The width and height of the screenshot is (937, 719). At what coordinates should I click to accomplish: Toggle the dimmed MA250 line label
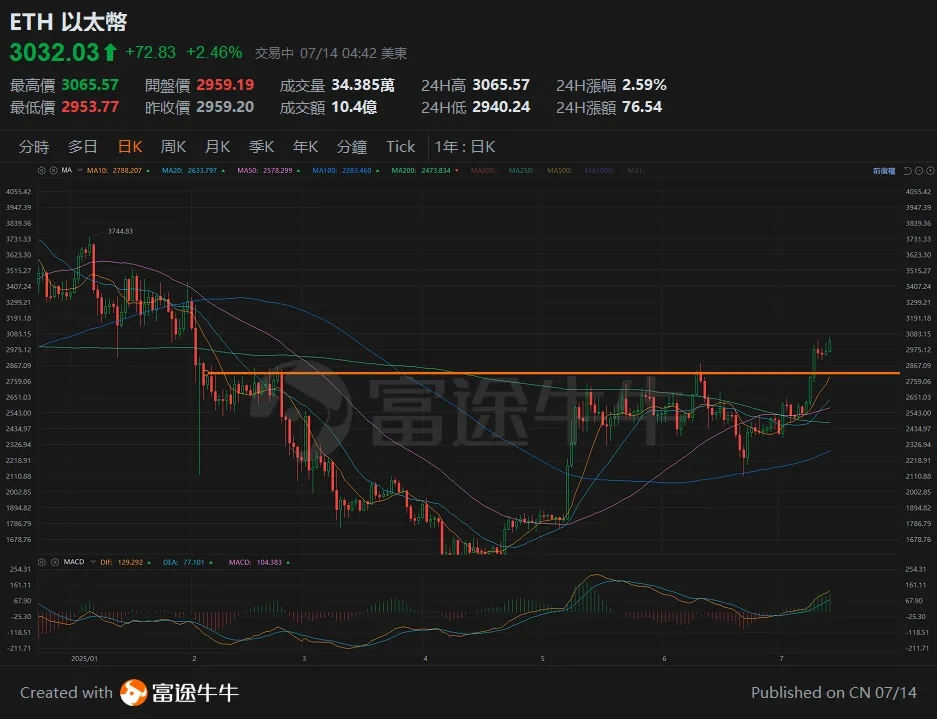pos(522,171)
